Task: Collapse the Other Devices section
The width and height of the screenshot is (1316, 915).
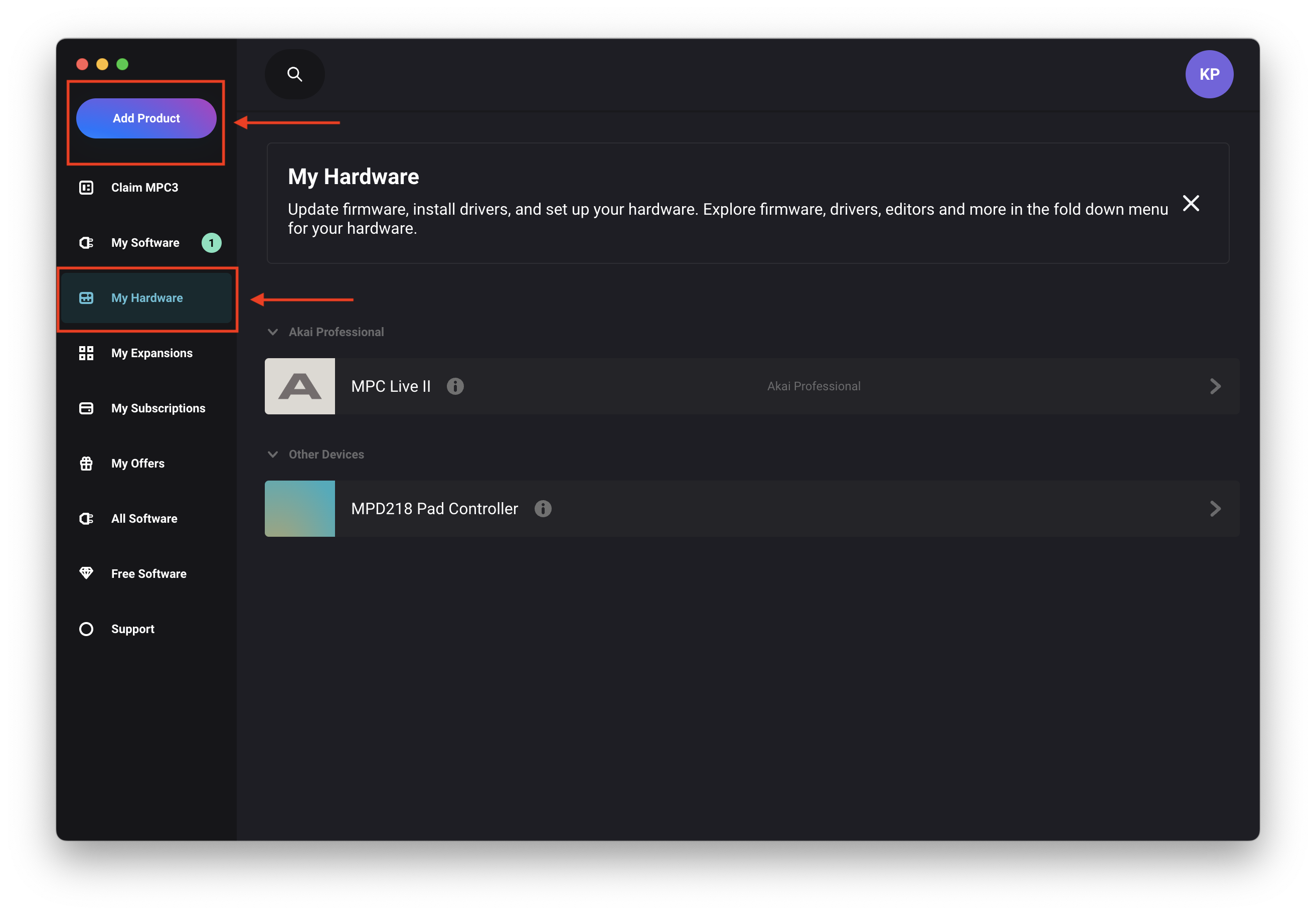Action: [x=273, y=454]
